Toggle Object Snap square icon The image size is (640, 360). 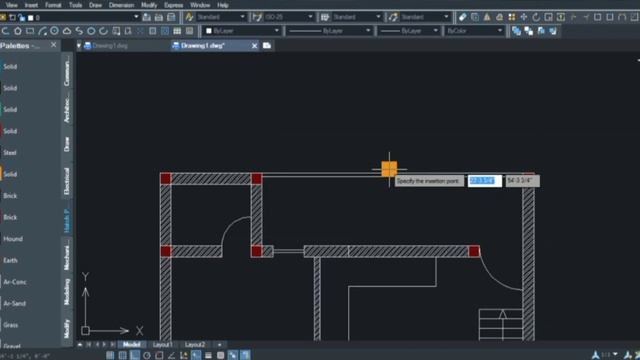tap(159, 355)
